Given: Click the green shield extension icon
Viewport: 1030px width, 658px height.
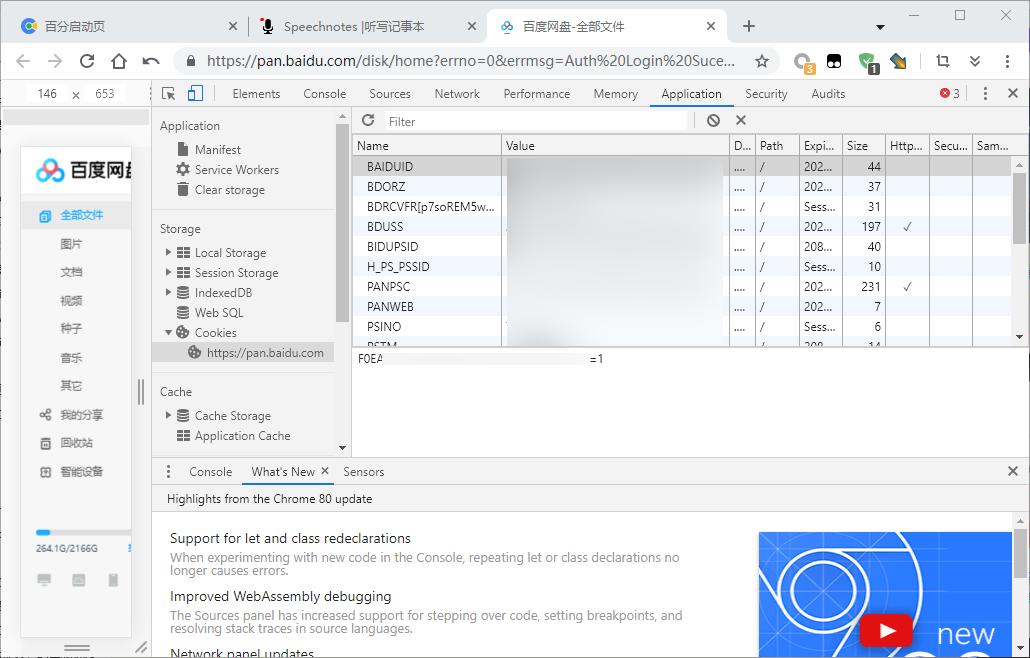Looking at the screenshot, I should coord(868,60).
